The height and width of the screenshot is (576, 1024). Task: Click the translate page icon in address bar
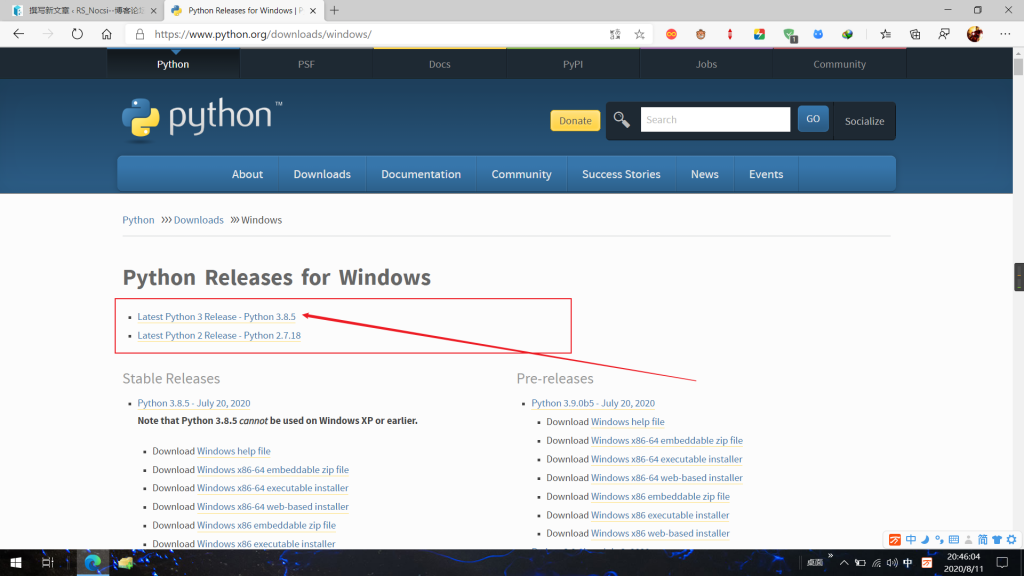[615, 34]
